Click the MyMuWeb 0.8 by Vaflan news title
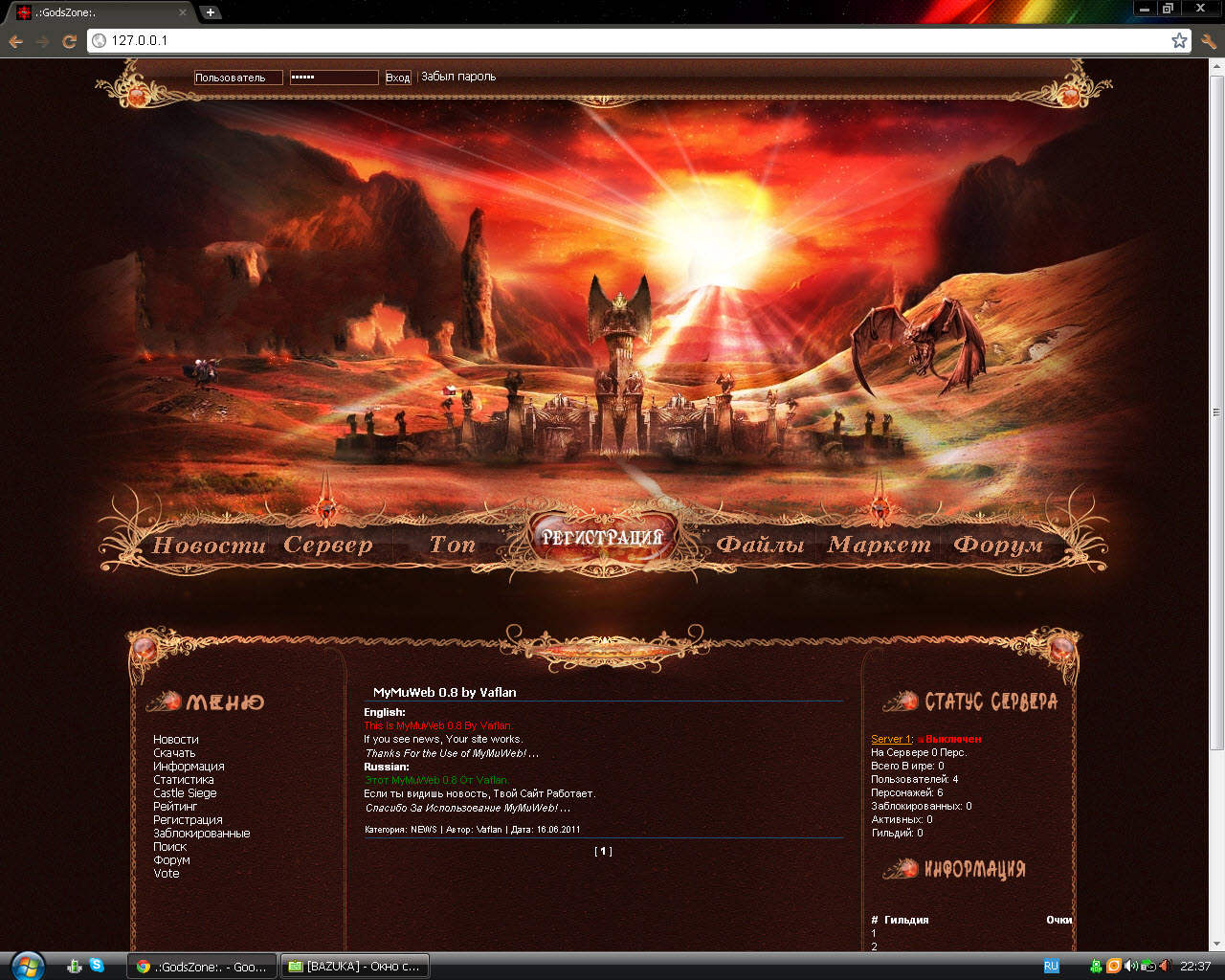 pos(445,692)
